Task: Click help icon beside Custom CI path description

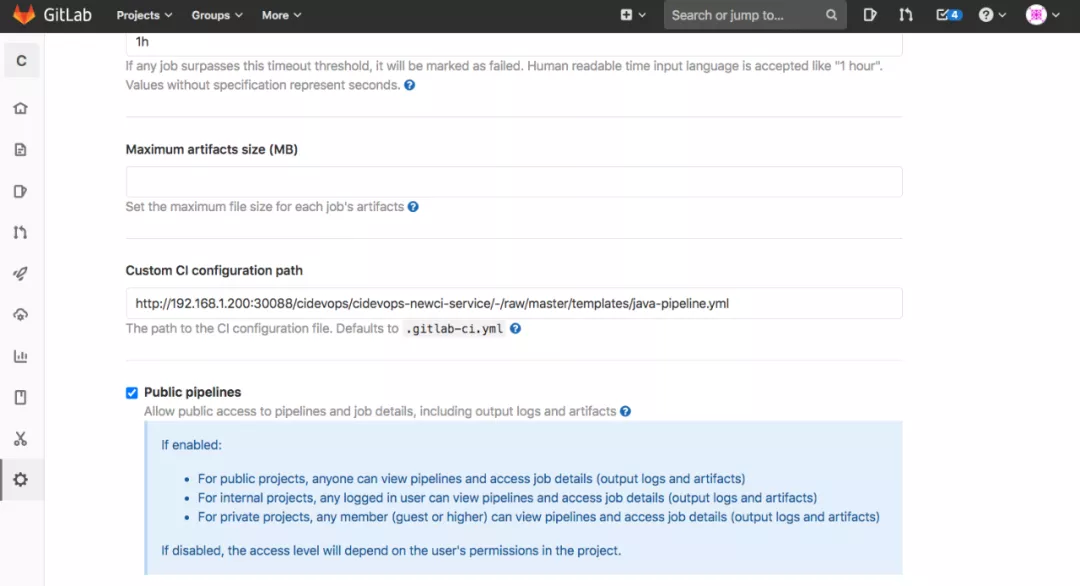Action: tap(515, 328)
